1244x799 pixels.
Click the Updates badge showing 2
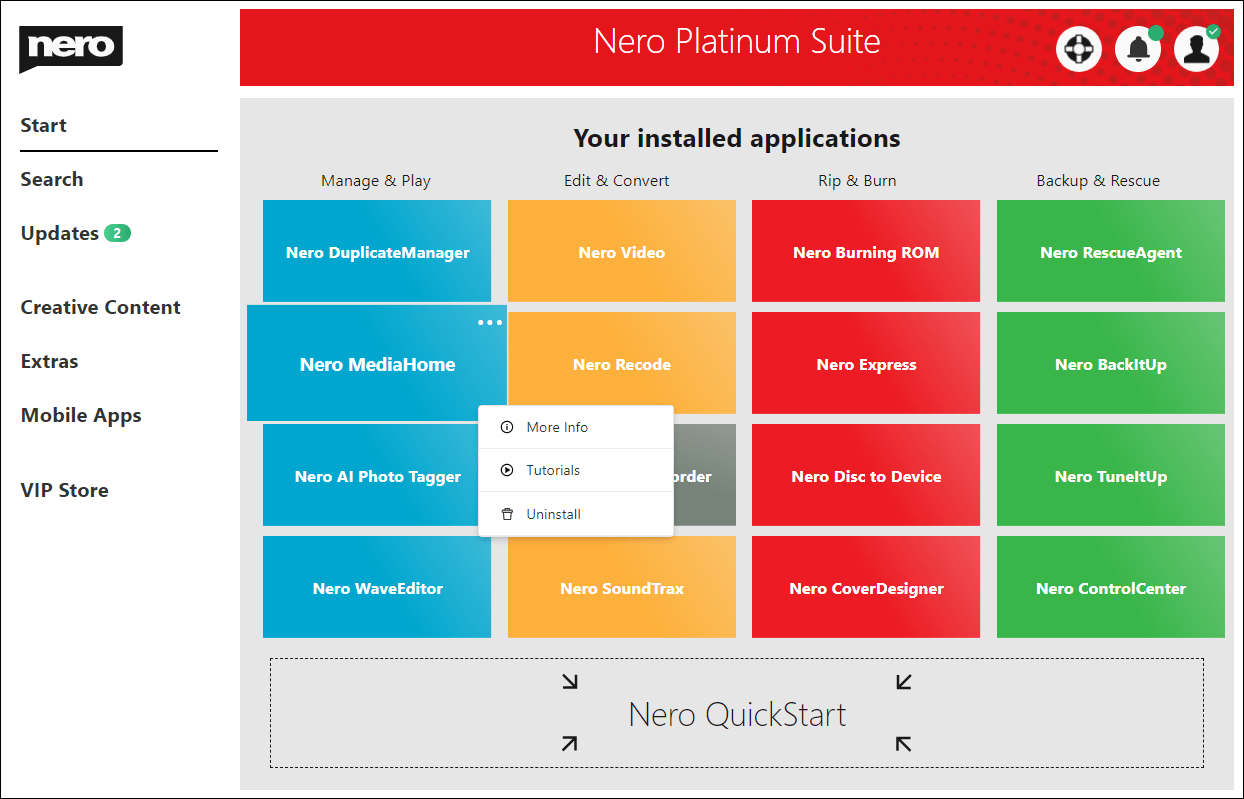(x=118, y=233)
